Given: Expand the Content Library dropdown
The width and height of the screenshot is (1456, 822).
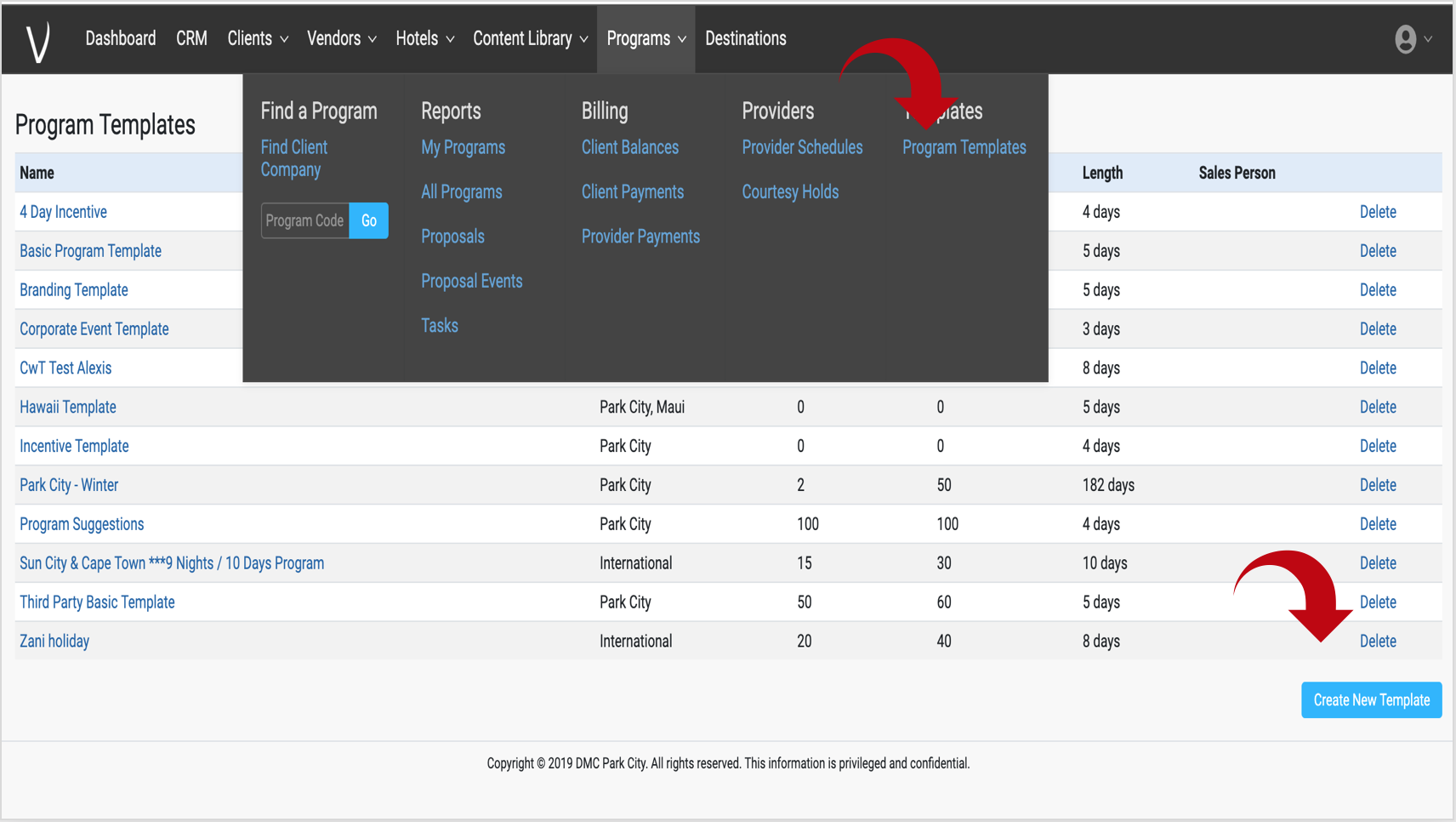Looking at the screenshot, I should [x=531, y=38].
